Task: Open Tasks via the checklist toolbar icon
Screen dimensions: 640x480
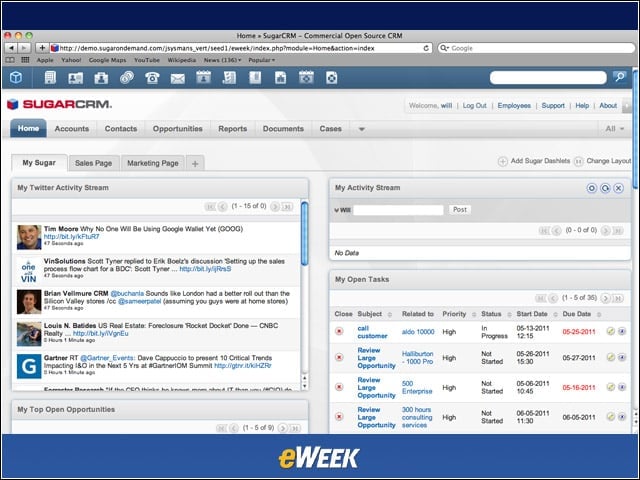Action: [x=229, y=78]
